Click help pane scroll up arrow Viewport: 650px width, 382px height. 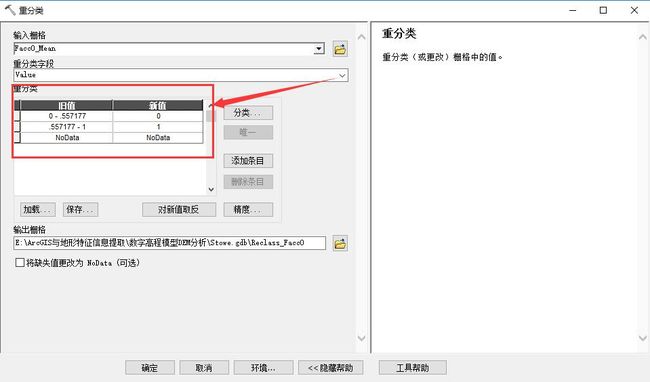click(x=642, y=37)
